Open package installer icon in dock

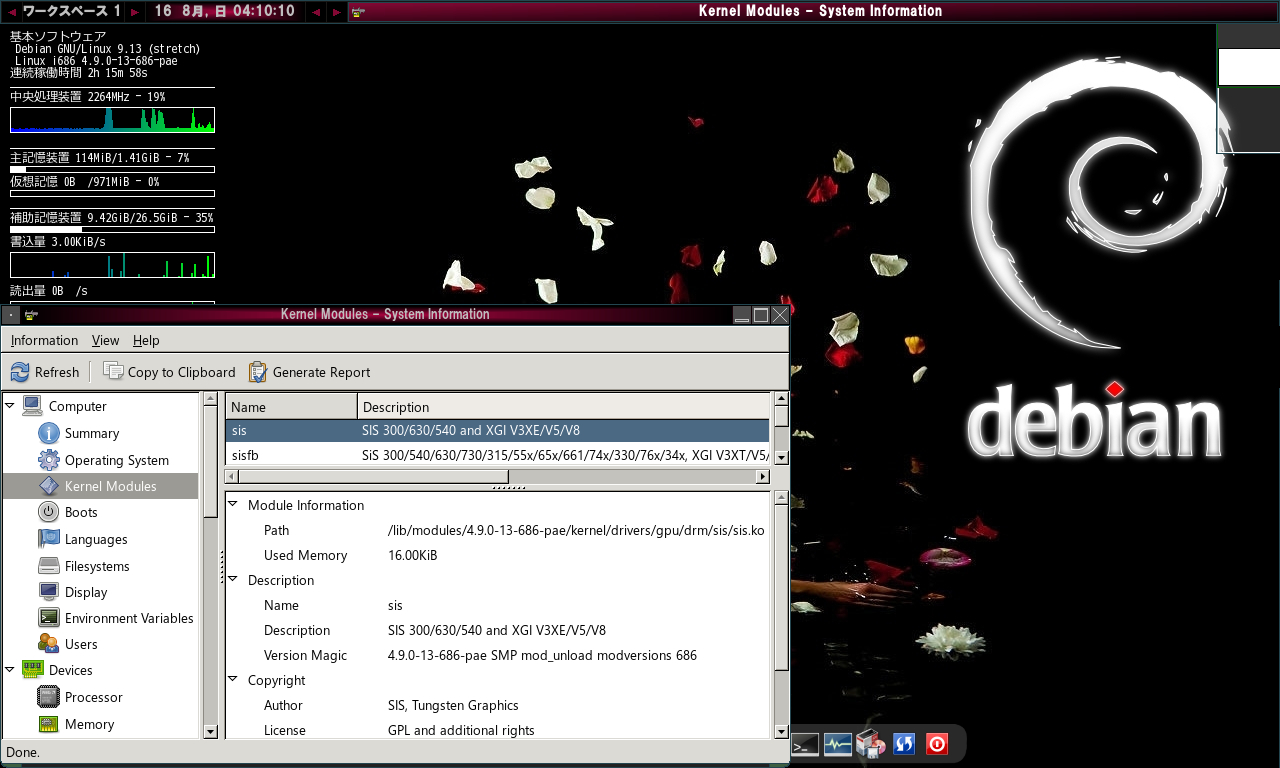[x=870, y=744]
